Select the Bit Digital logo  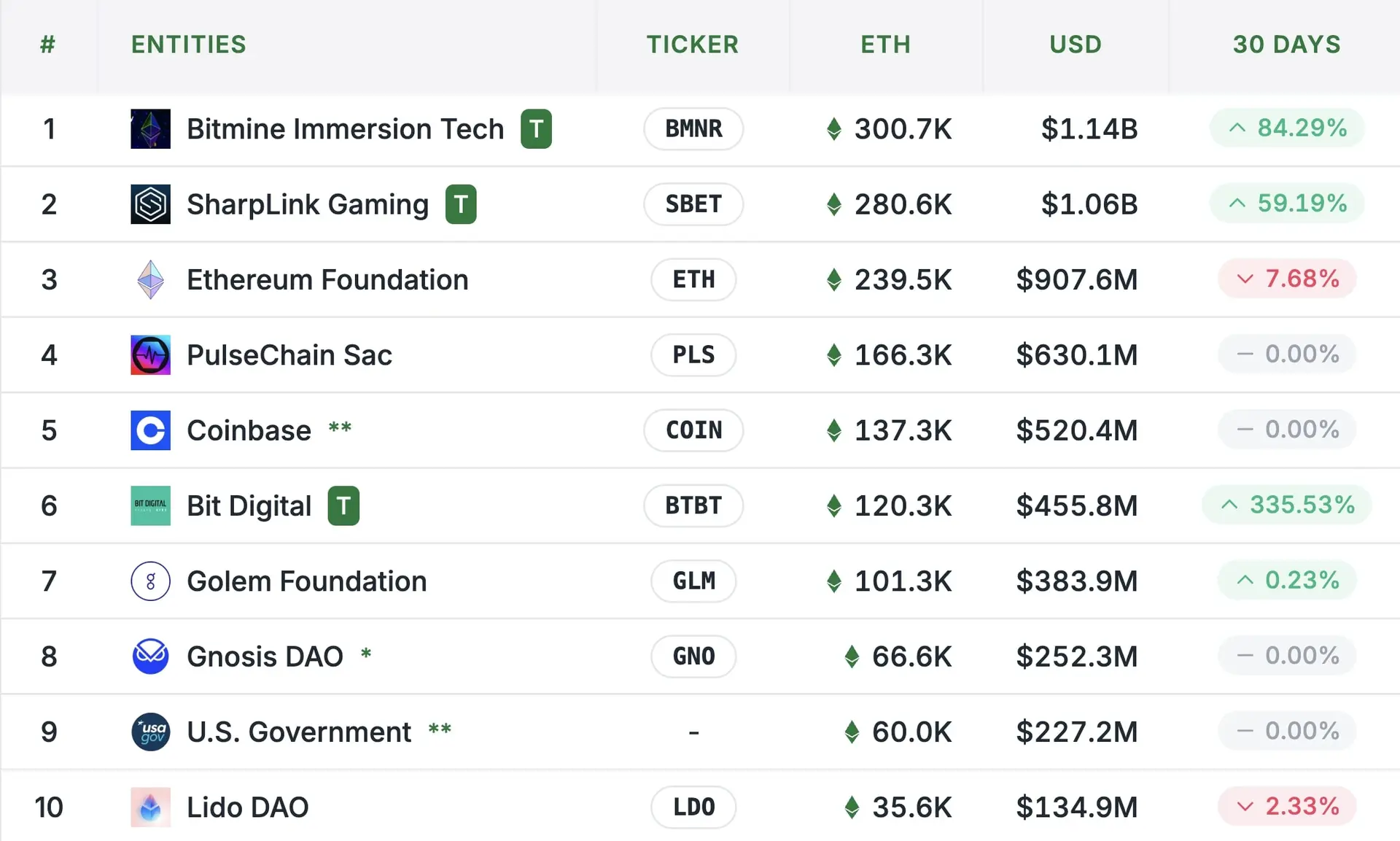150,505
